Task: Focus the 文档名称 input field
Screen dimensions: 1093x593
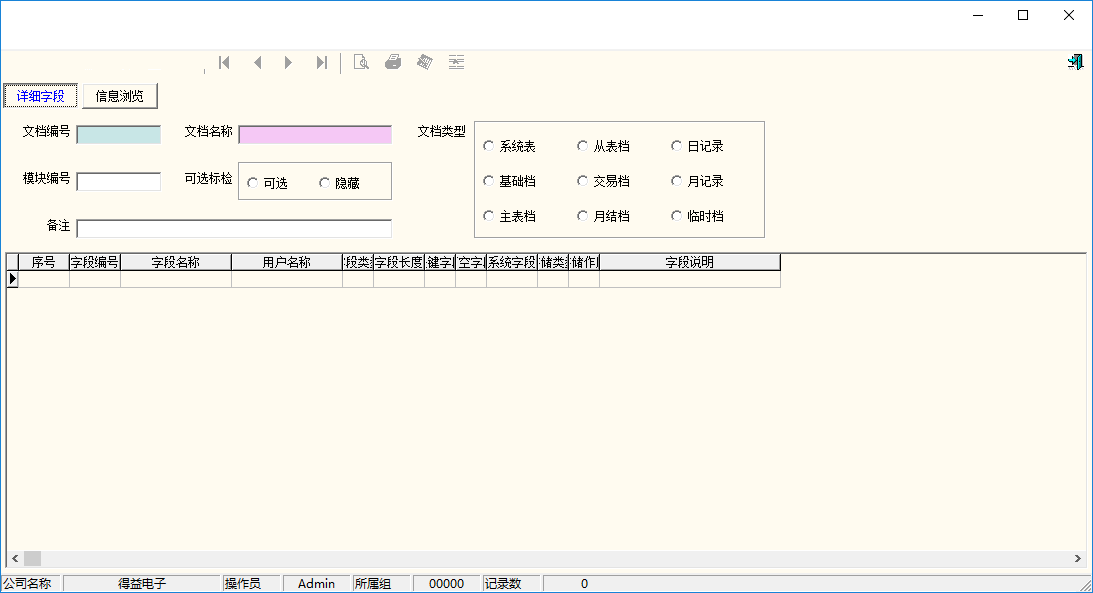Action: pyautogui.click(x=315, y=134)
